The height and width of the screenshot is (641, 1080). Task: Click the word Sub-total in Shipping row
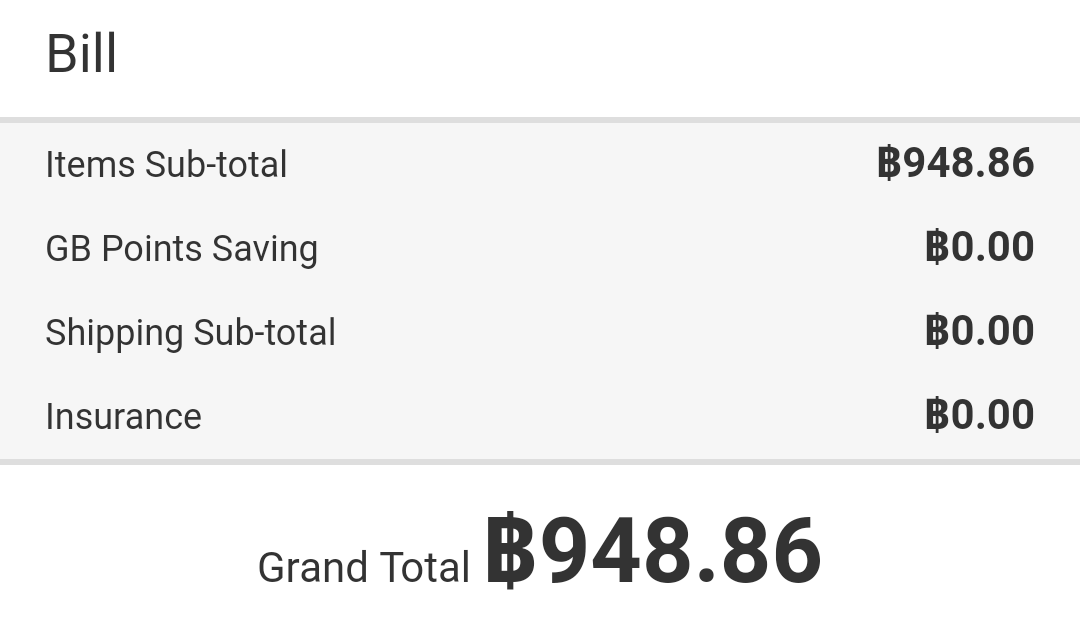[264, 332]
